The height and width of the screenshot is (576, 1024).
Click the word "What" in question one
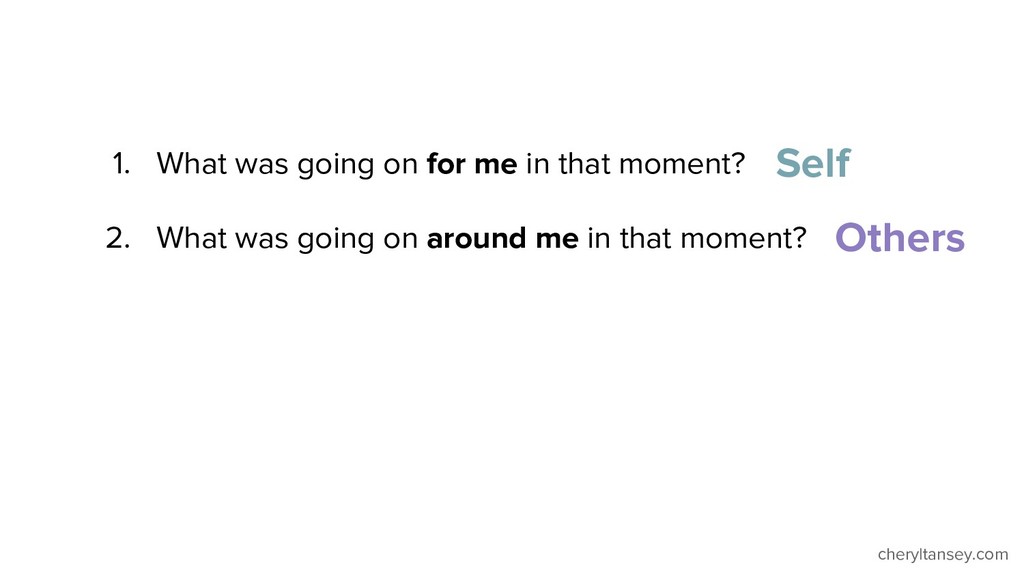click(x=191, y=163)
